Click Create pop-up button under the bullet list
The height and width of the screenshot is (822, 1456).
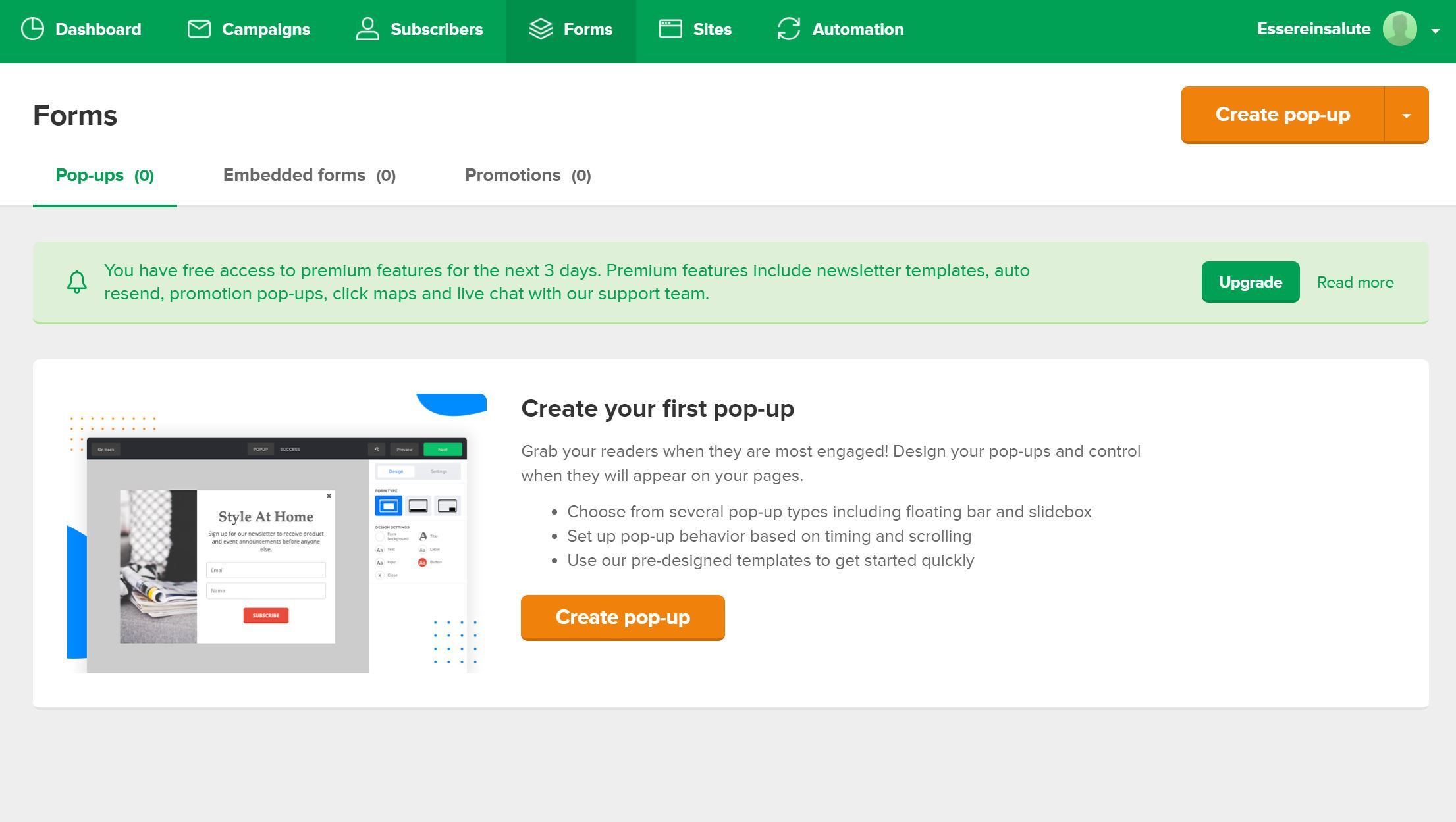[x=623, y=617]
